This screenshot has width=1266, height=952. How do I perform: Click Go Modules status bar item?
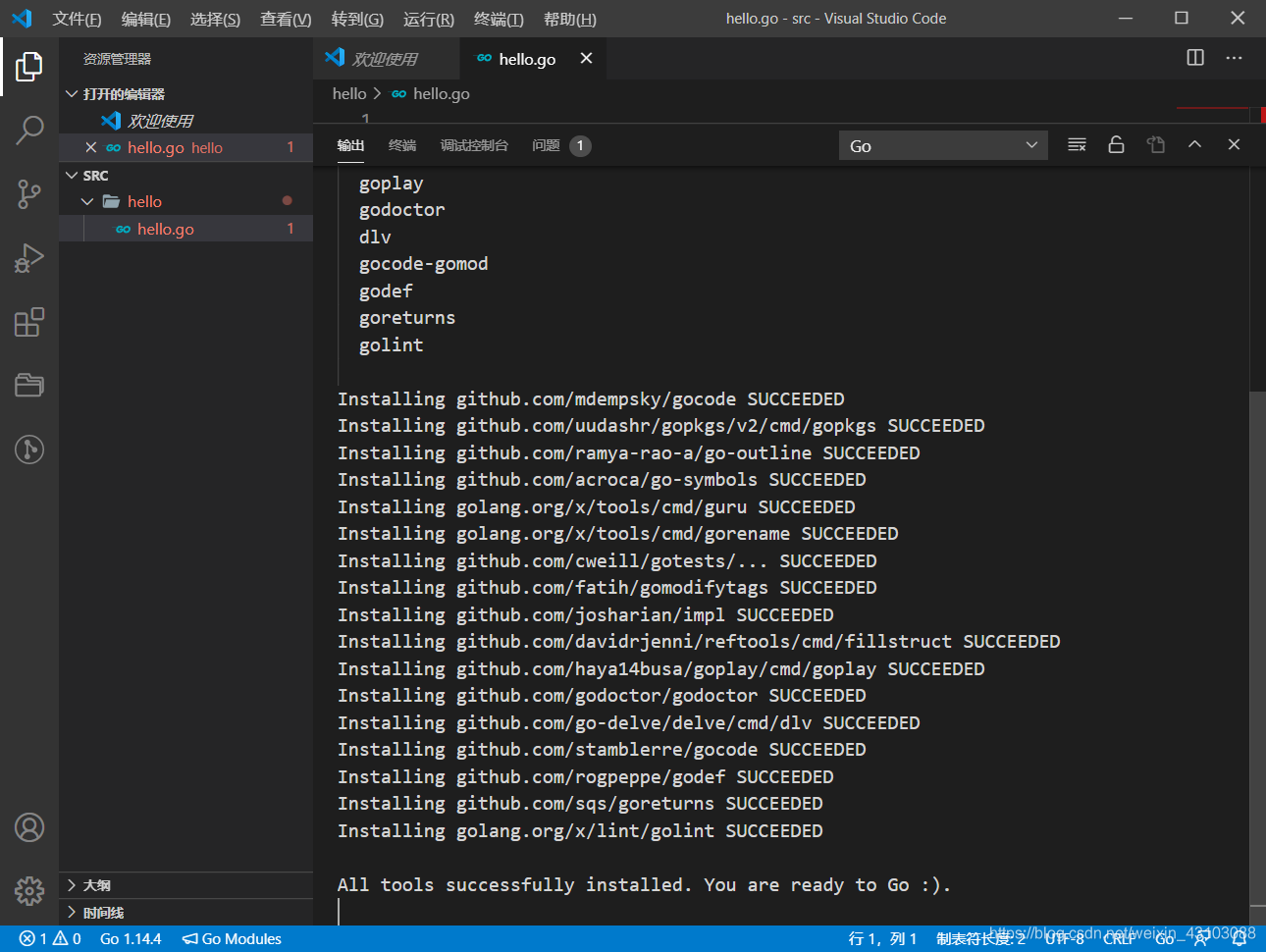pos(233,939)
